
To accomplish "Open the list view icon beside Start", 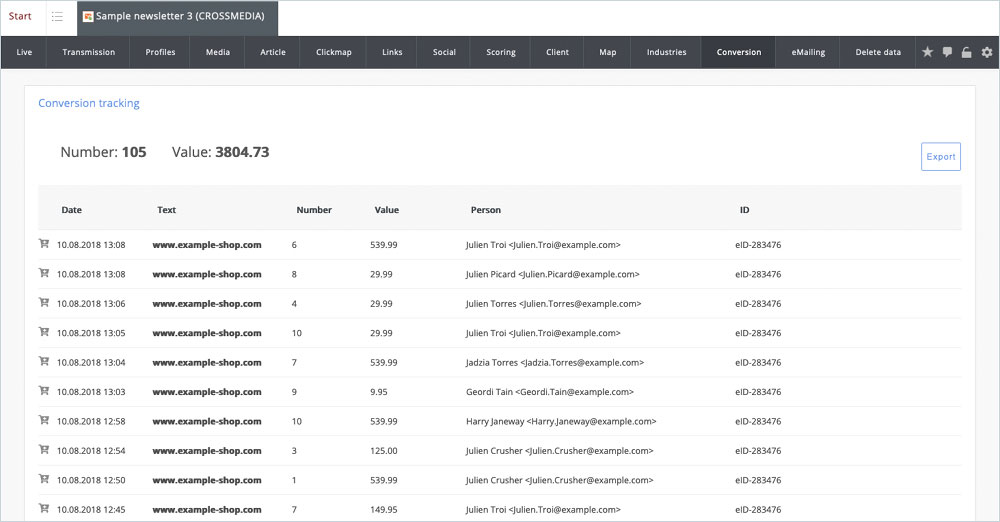I will (x=58, y=17).
